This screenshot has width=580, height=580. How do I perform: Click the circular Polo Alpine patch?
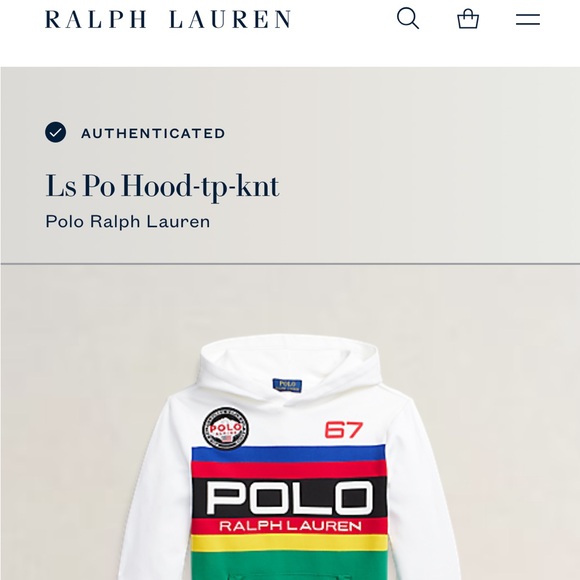tap(225, 429)
